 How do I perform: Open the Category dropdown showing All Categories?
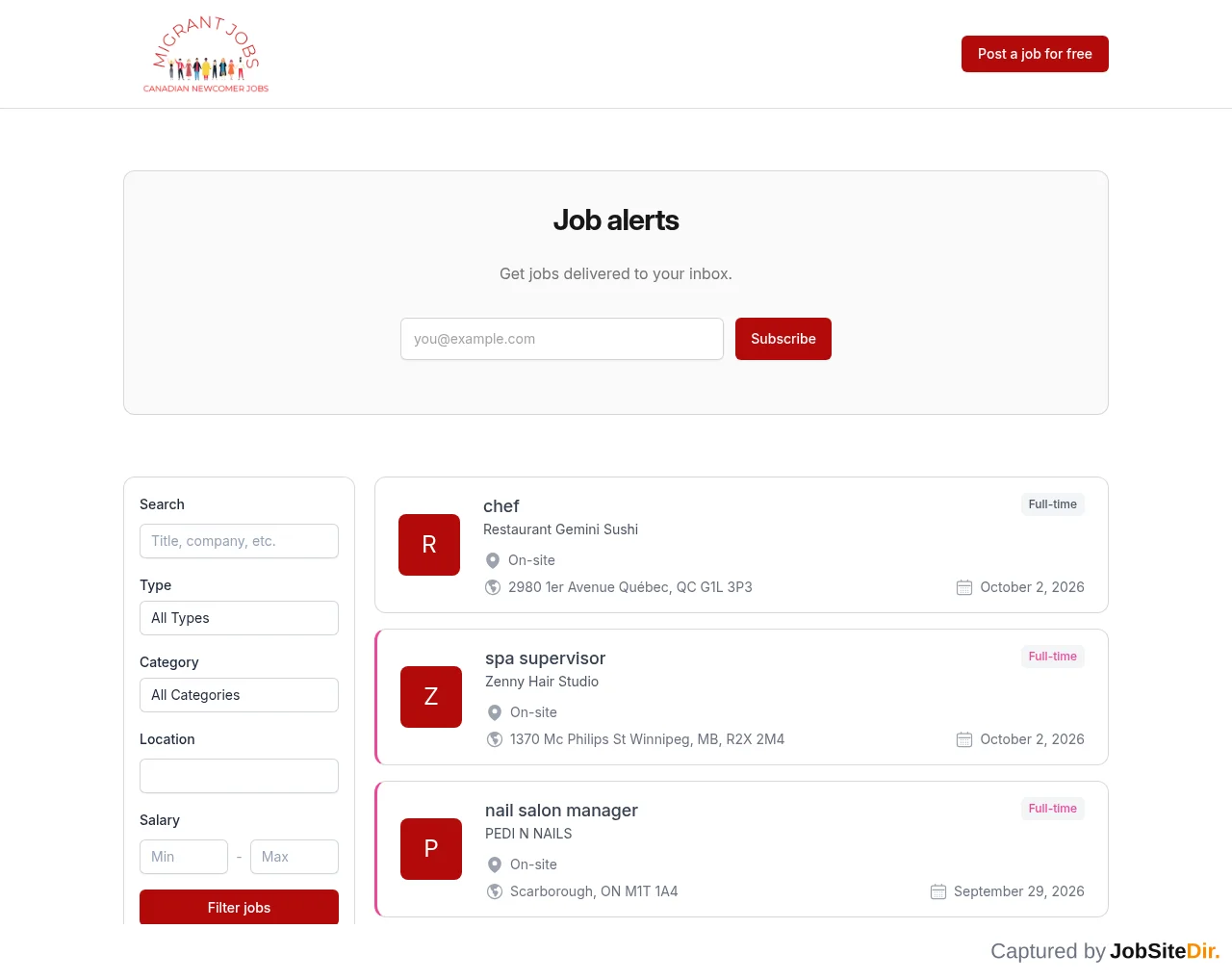(239, 695)
